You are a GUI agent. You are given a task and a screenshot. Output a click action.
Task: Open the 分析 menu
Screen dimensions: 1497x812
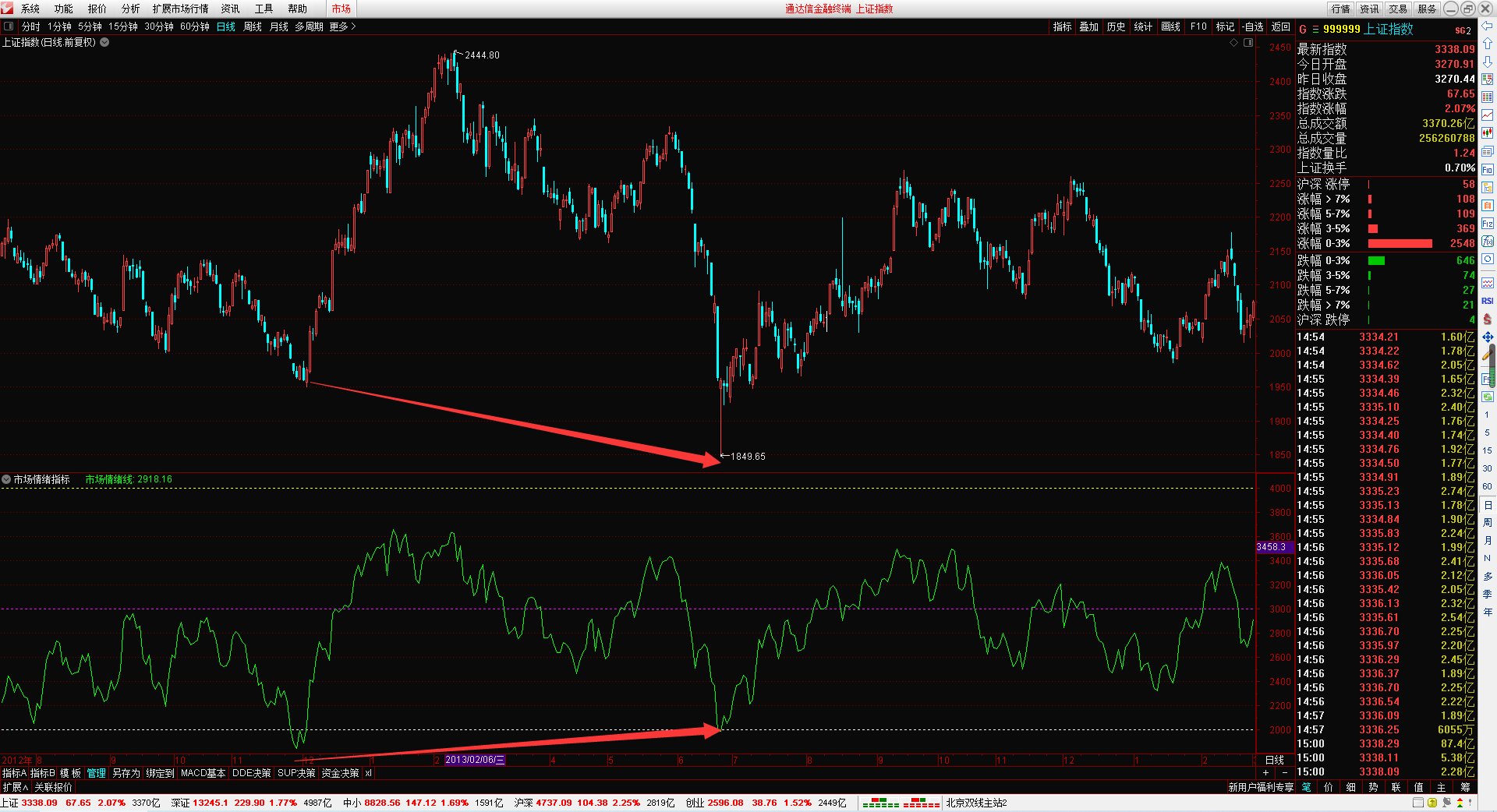(130, 9)
